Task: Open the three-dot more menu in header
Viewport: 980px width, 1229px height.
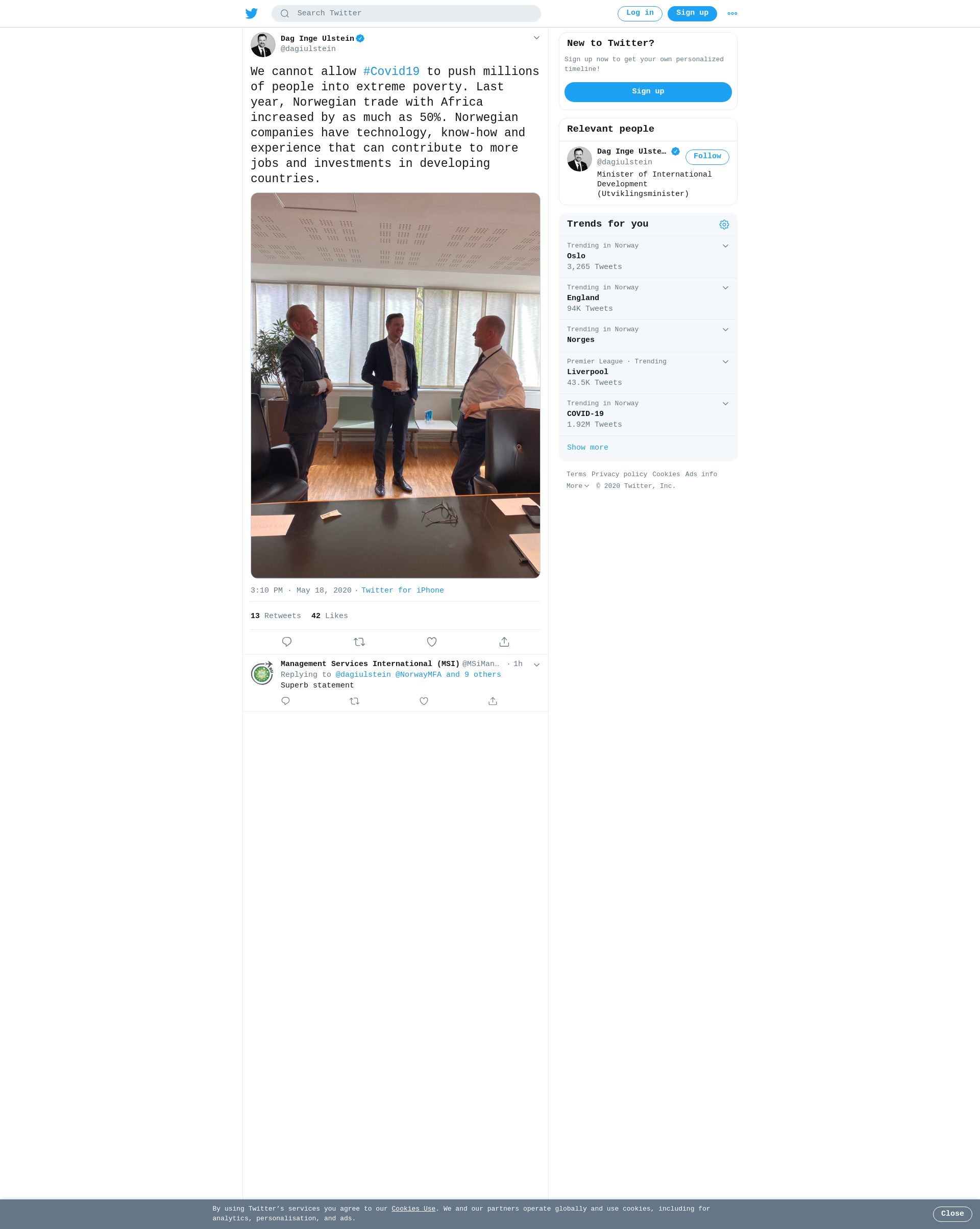Action: click(732, 13)
